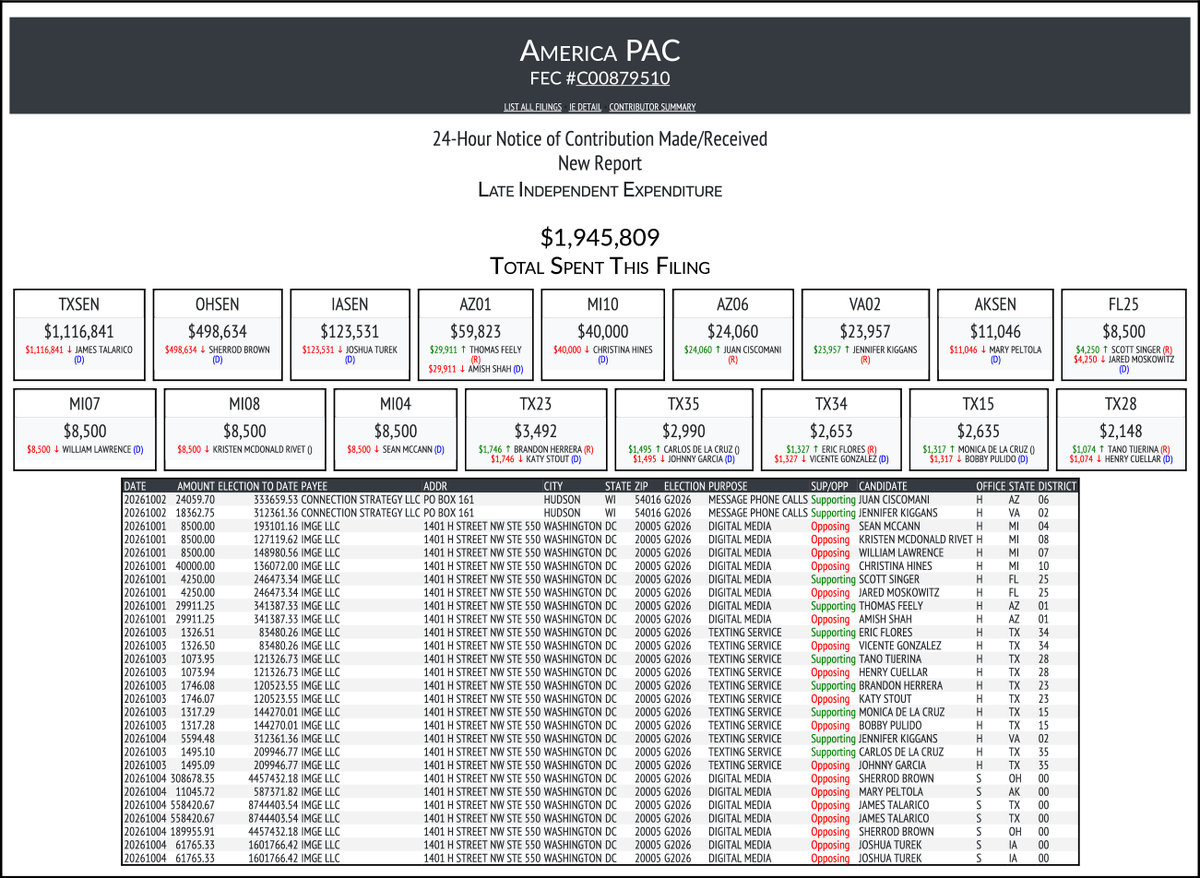Click the 'New Report' line
Viewport: 1200px width, 878px height.
pos(600,164)
